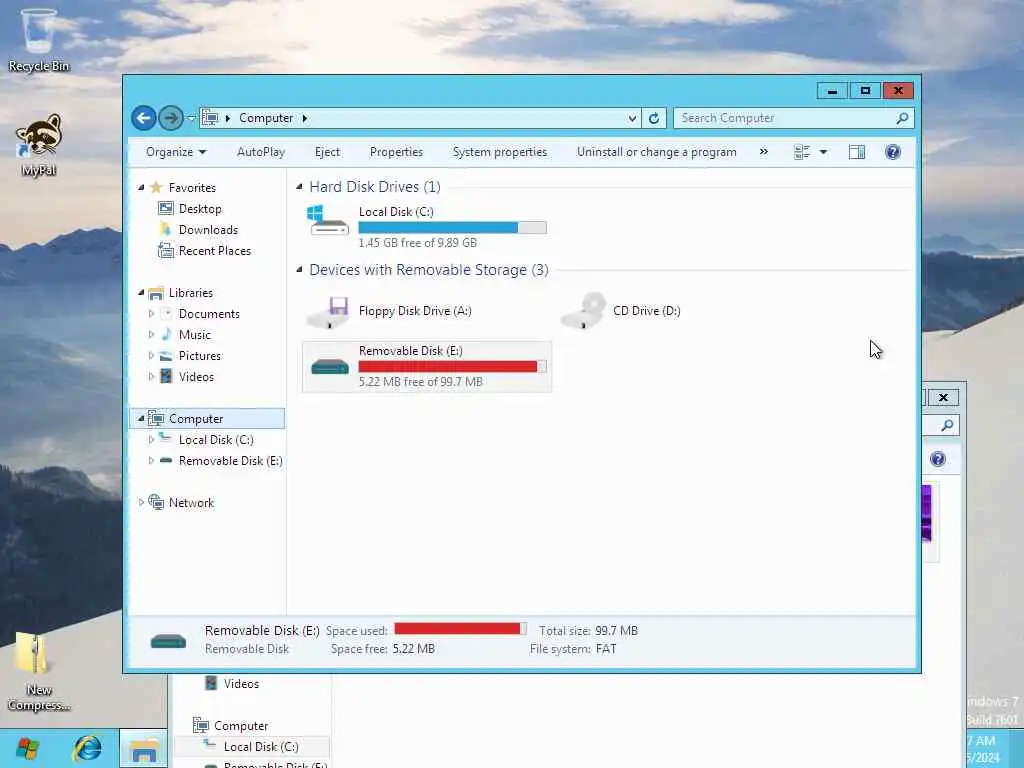Viewport: 1024px width, 768px height.
Task: Click the File Explorer taskbar button
Action: coord(144,748)
